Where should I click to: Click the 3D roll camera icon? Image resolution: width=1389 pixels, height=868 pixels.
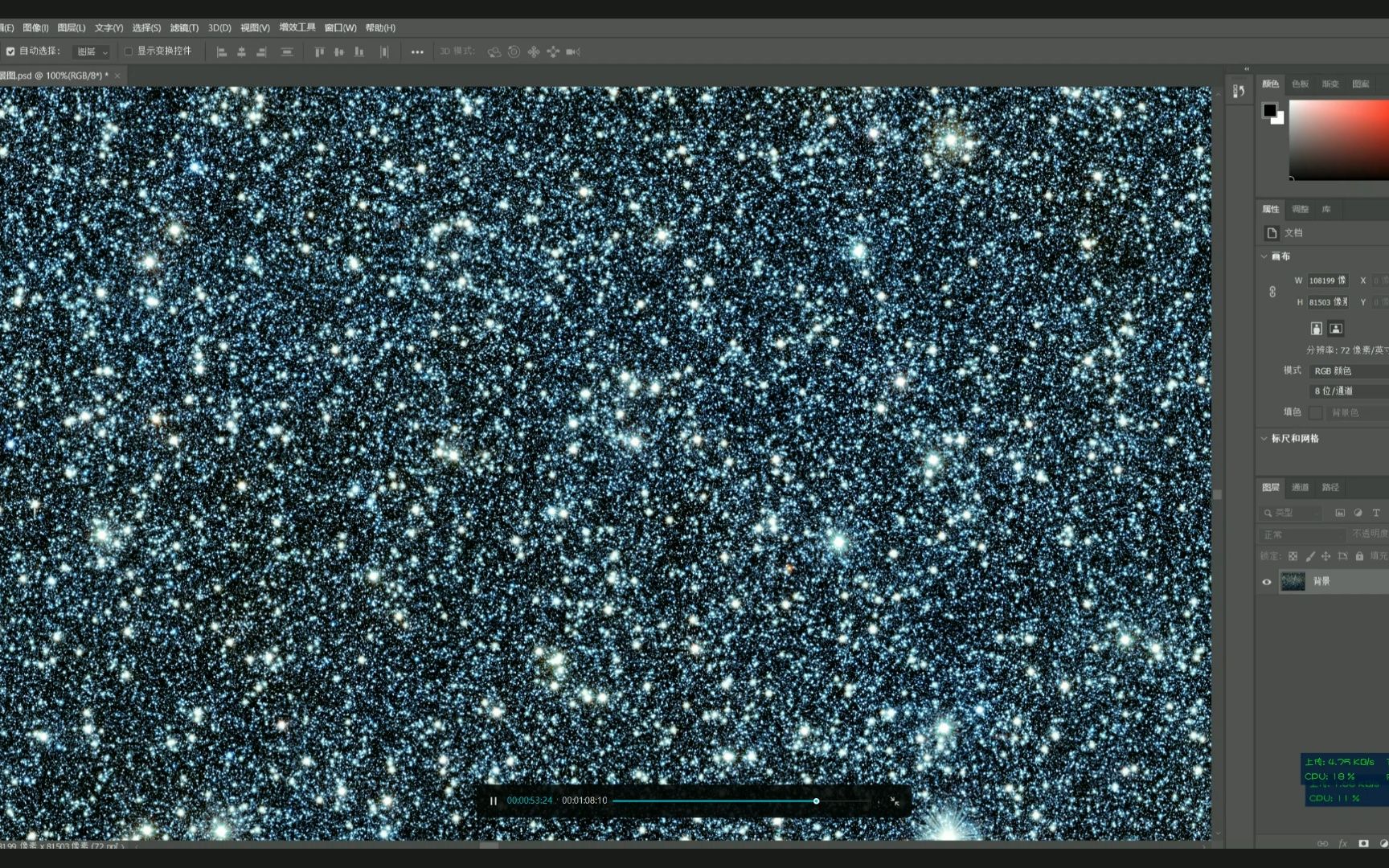[514, 51]
